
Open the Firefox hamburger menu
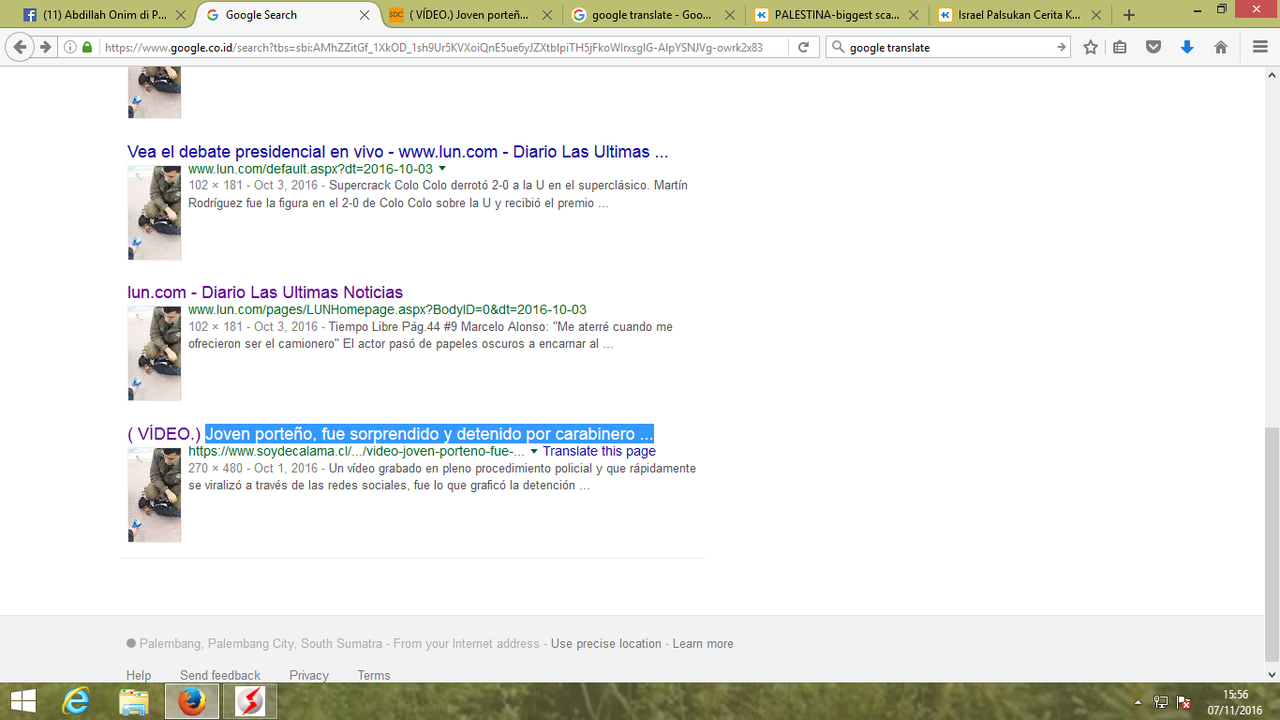click(x=1260, y=47)
